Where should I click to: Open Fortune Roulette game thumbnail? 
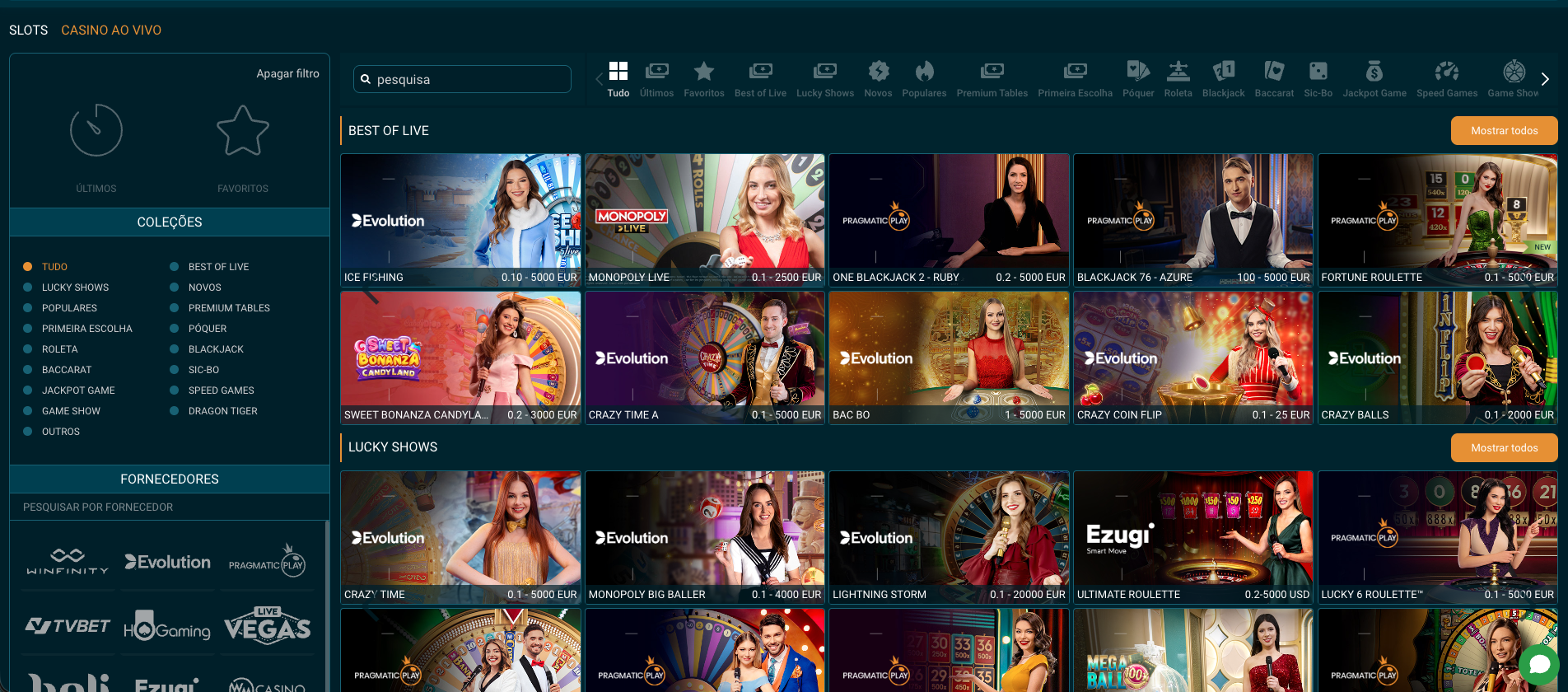point(1438,220)
